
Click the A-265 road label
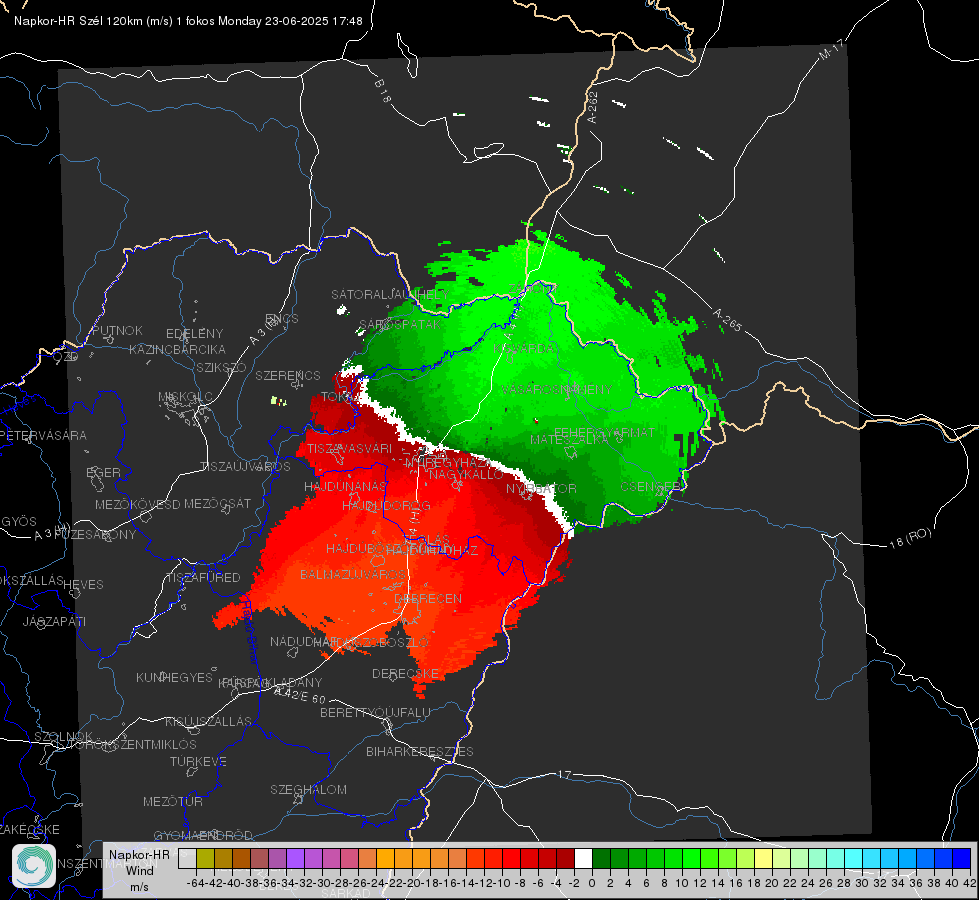click(x=727, y=320)
